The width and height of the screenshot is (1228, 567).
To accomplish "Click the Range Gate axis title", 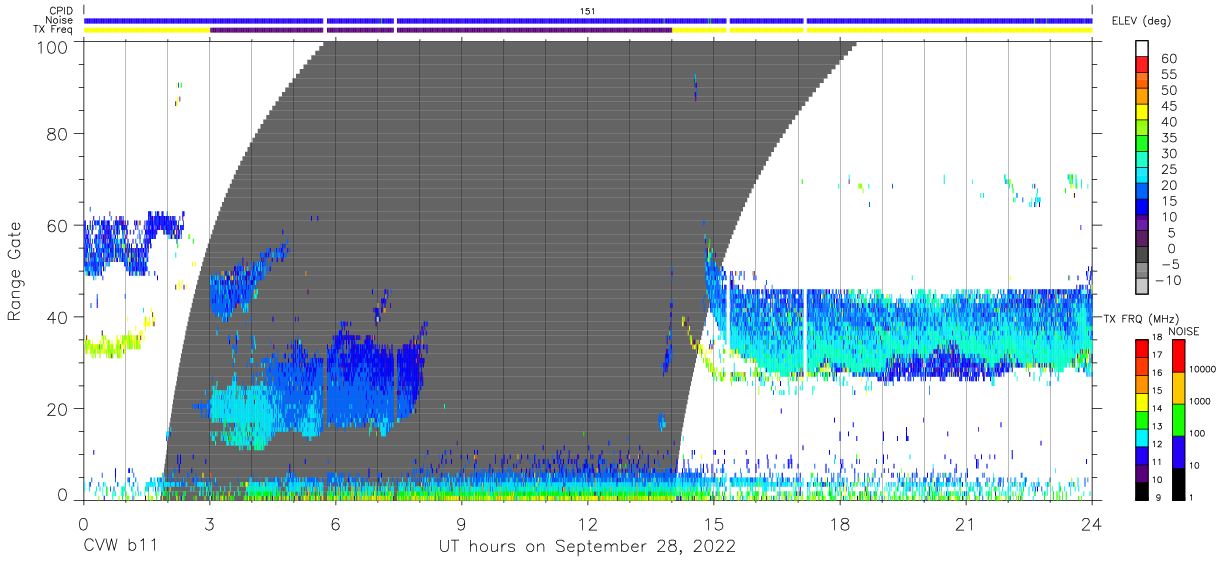I will (x=16, y=273).
